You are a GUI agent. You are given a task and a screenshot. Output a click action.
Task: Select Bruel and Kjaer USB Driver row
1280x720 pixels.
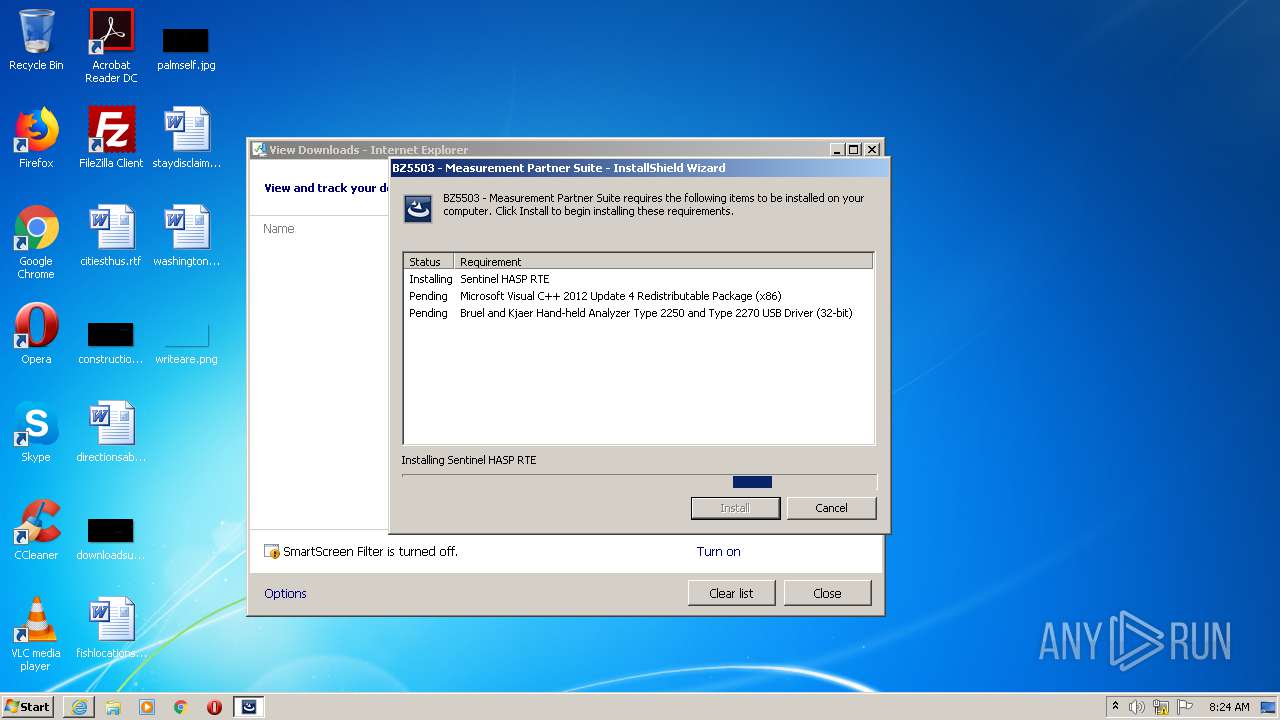[x=638, y=313]
